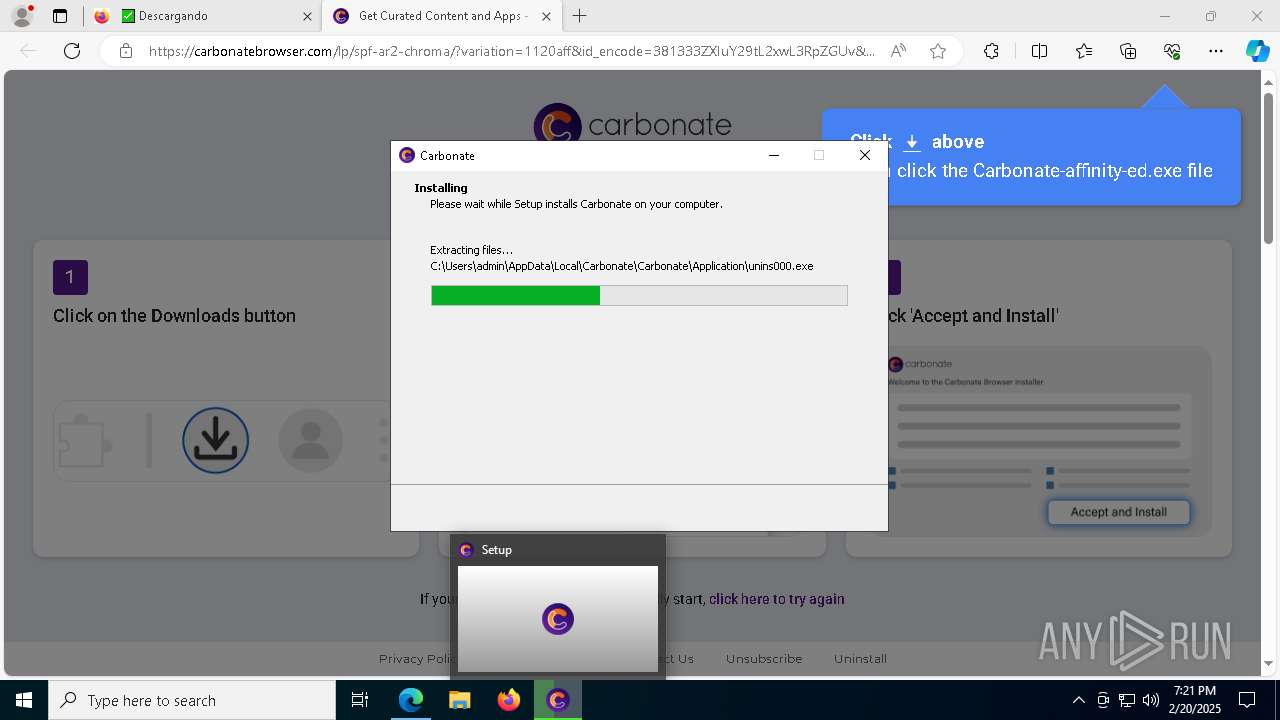Click the Setup taskbar preview thumbnail

(x=558, y=619)
